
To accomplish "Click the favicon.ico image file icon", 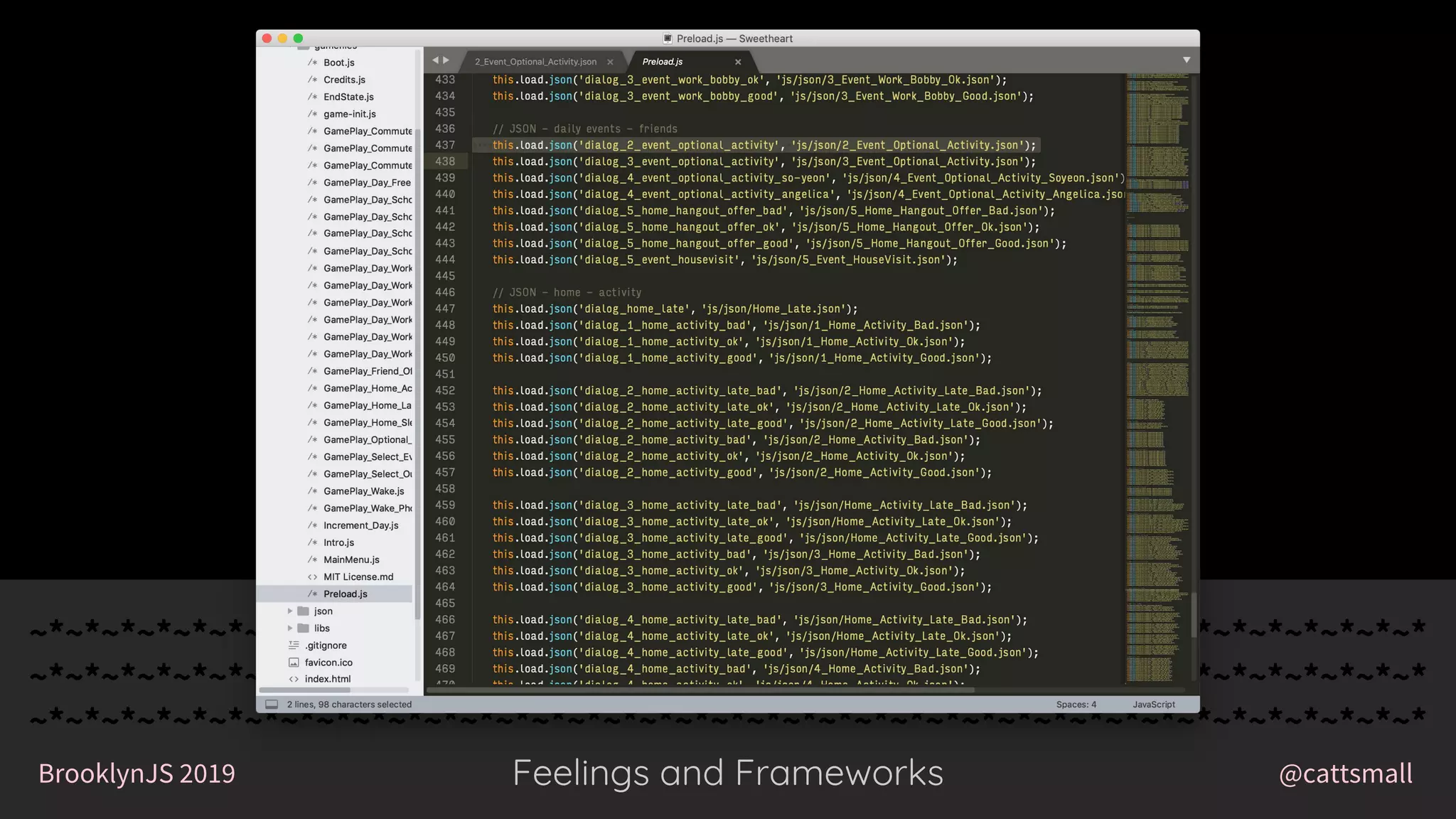I will 294,663.
